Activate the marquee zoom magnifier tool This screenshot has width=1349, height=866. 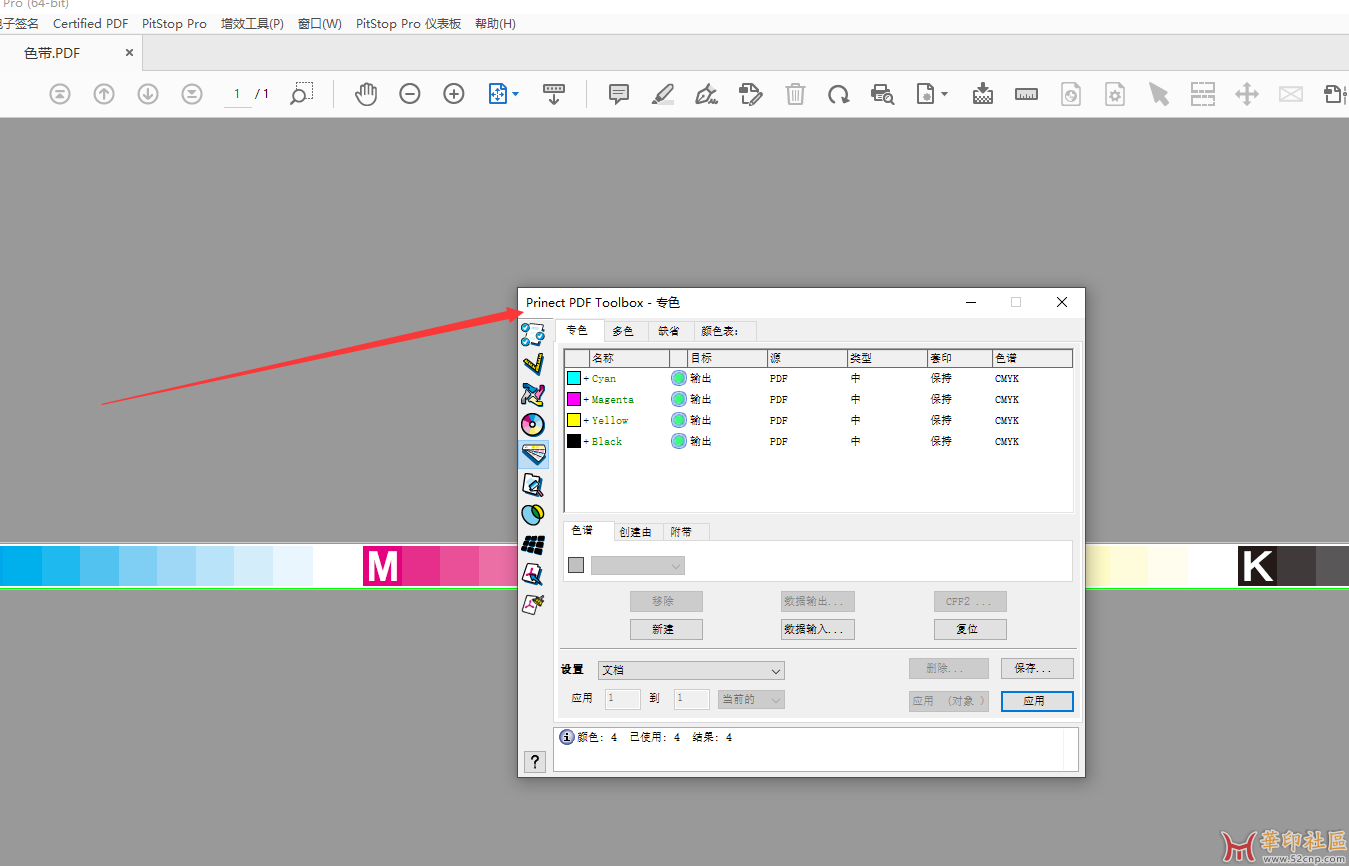pyautogui.click(x=302, y=94)
